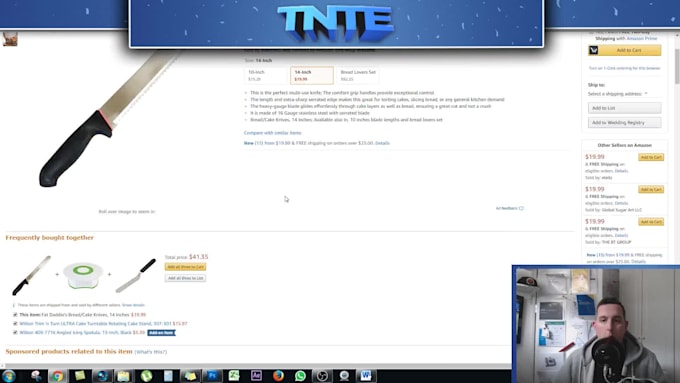Open the shipping address dropdown
Screen dimensions: 680x383
tap(618, 94)
